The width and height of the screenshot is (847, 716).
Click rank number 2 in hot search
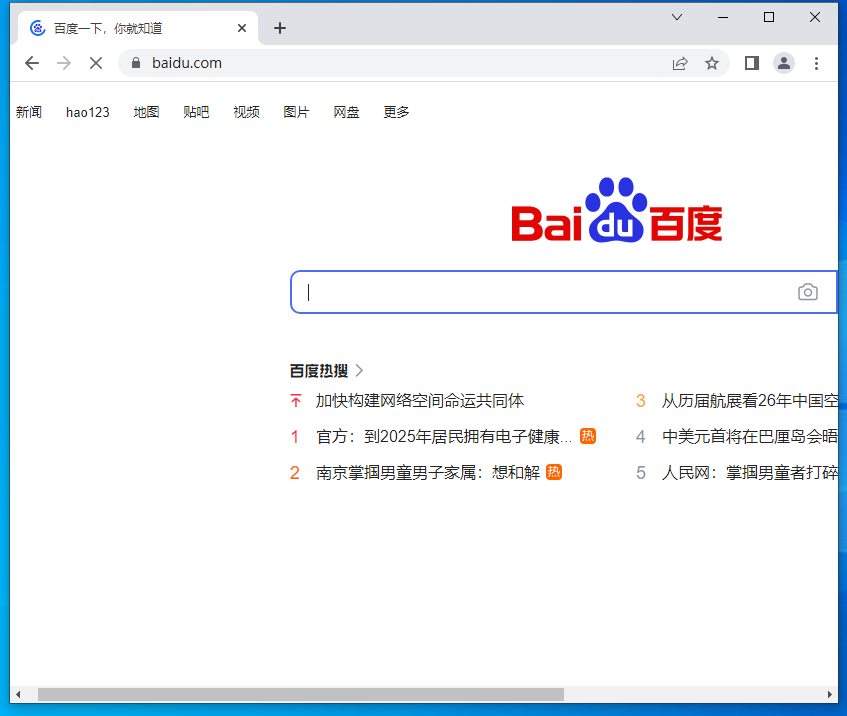[294, 473]
